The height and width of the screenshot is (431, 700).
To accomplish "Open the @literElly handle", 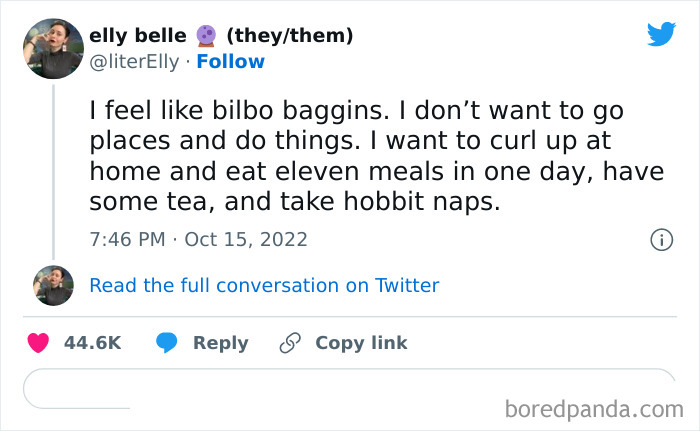I will 135,61.
